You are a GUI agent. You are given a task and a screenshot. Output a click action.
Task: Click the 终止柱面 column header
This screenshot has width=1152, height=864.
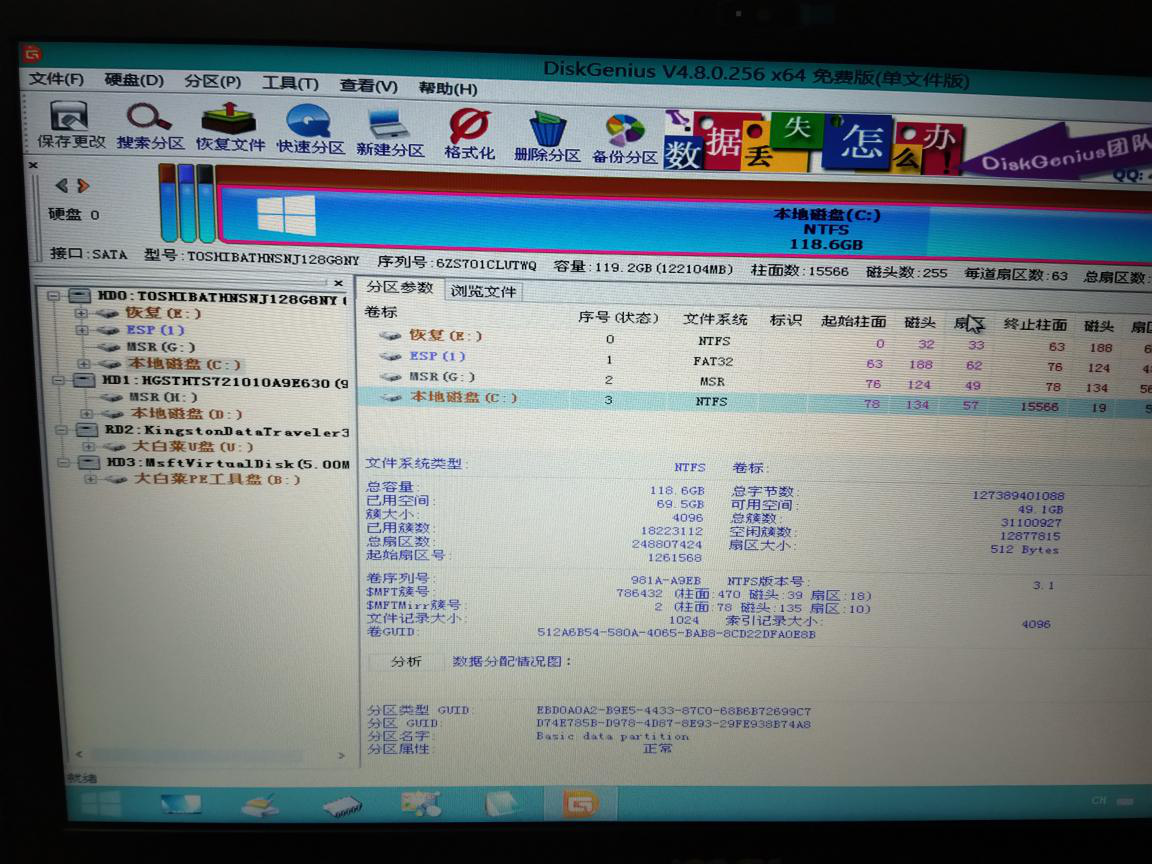1034,324
